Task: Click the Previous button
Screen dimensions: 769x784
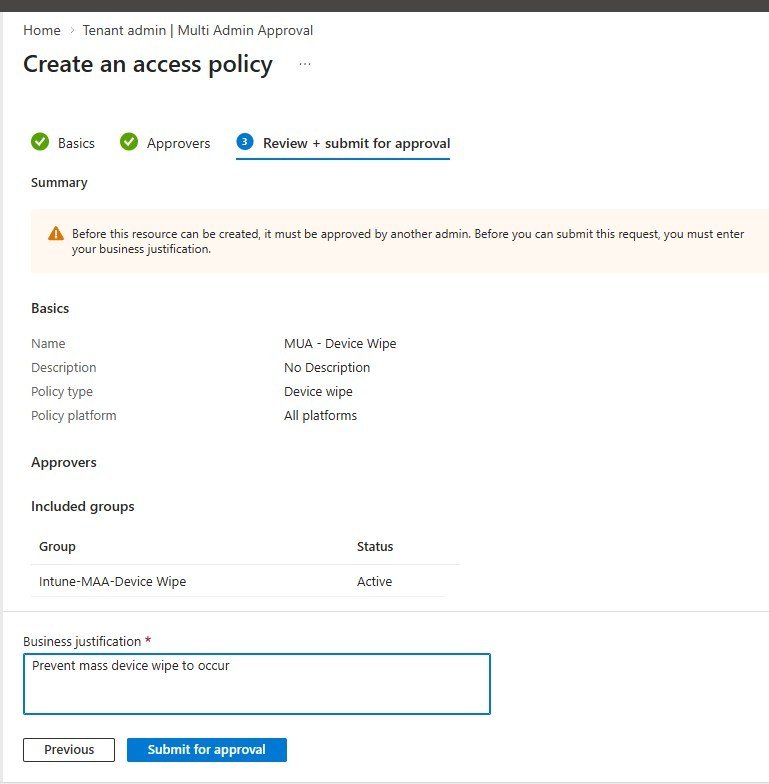Action: pyautogui.click(x=69, y=750)
